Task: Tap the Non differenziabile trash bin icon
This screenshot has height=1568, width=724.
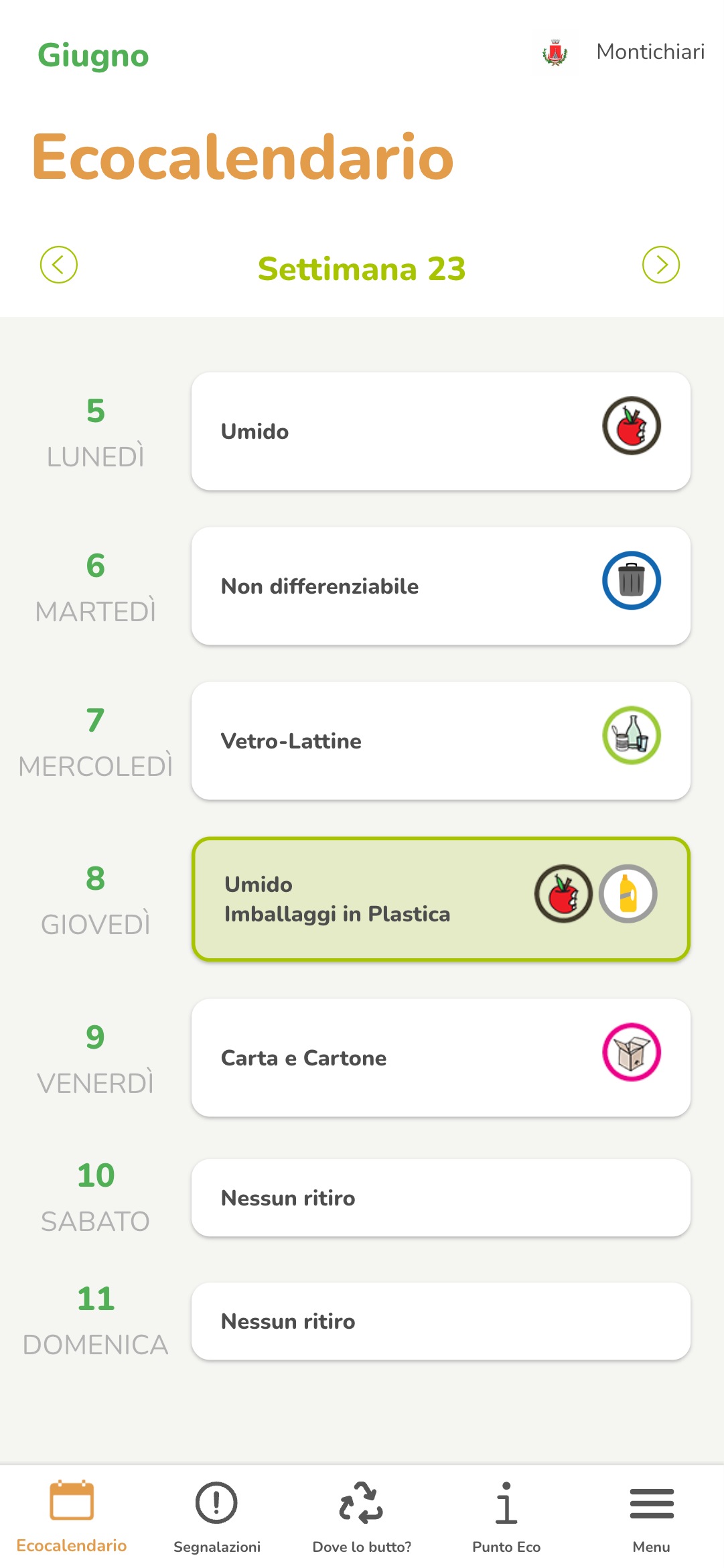Action: coord(631,580)
